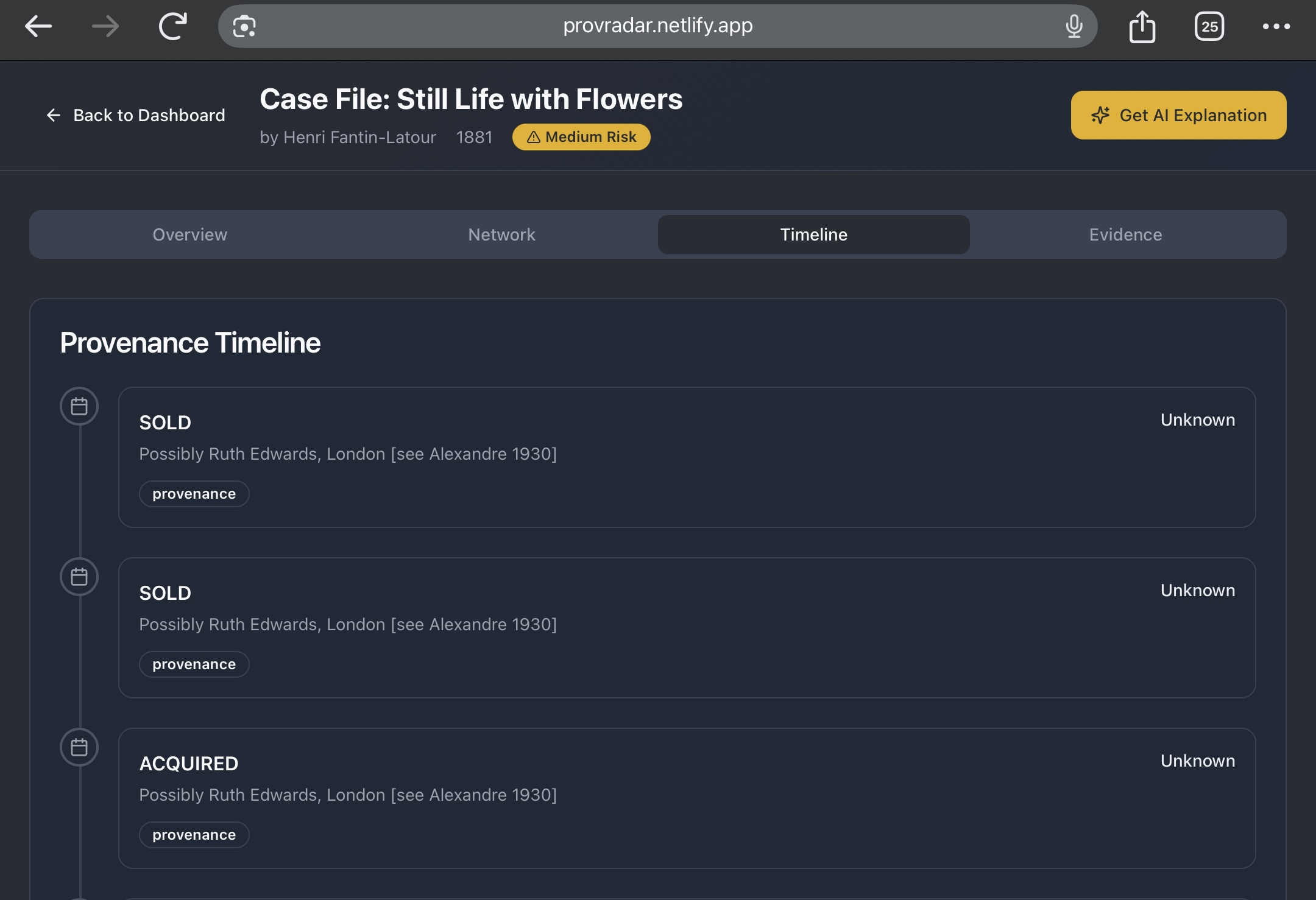Click Get AI Explanation button
The width and height of the screenshot is (1316, 900).
coord(1178,115)
